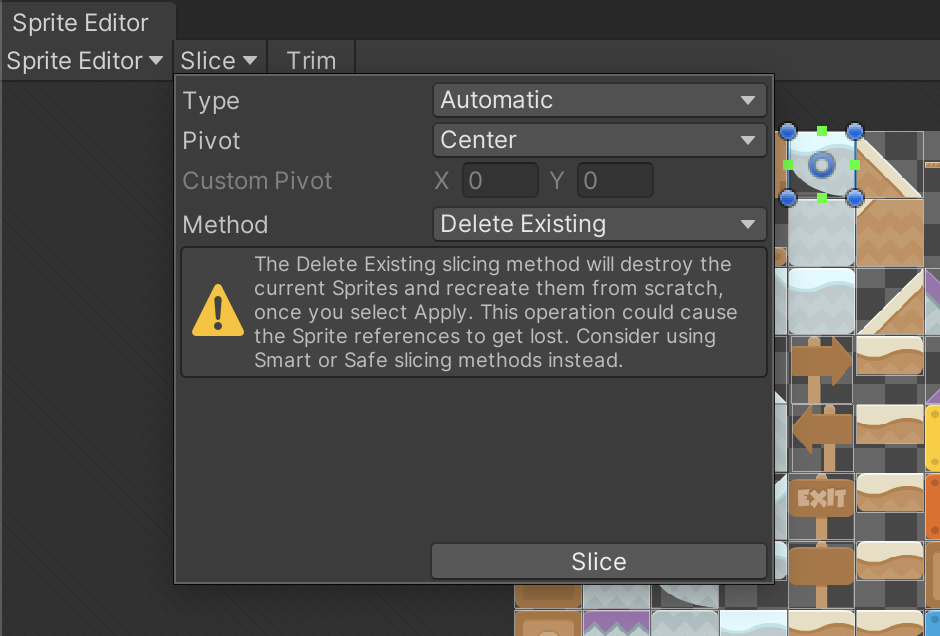Open the Pivot dropdown set to Center

[599, 140]
